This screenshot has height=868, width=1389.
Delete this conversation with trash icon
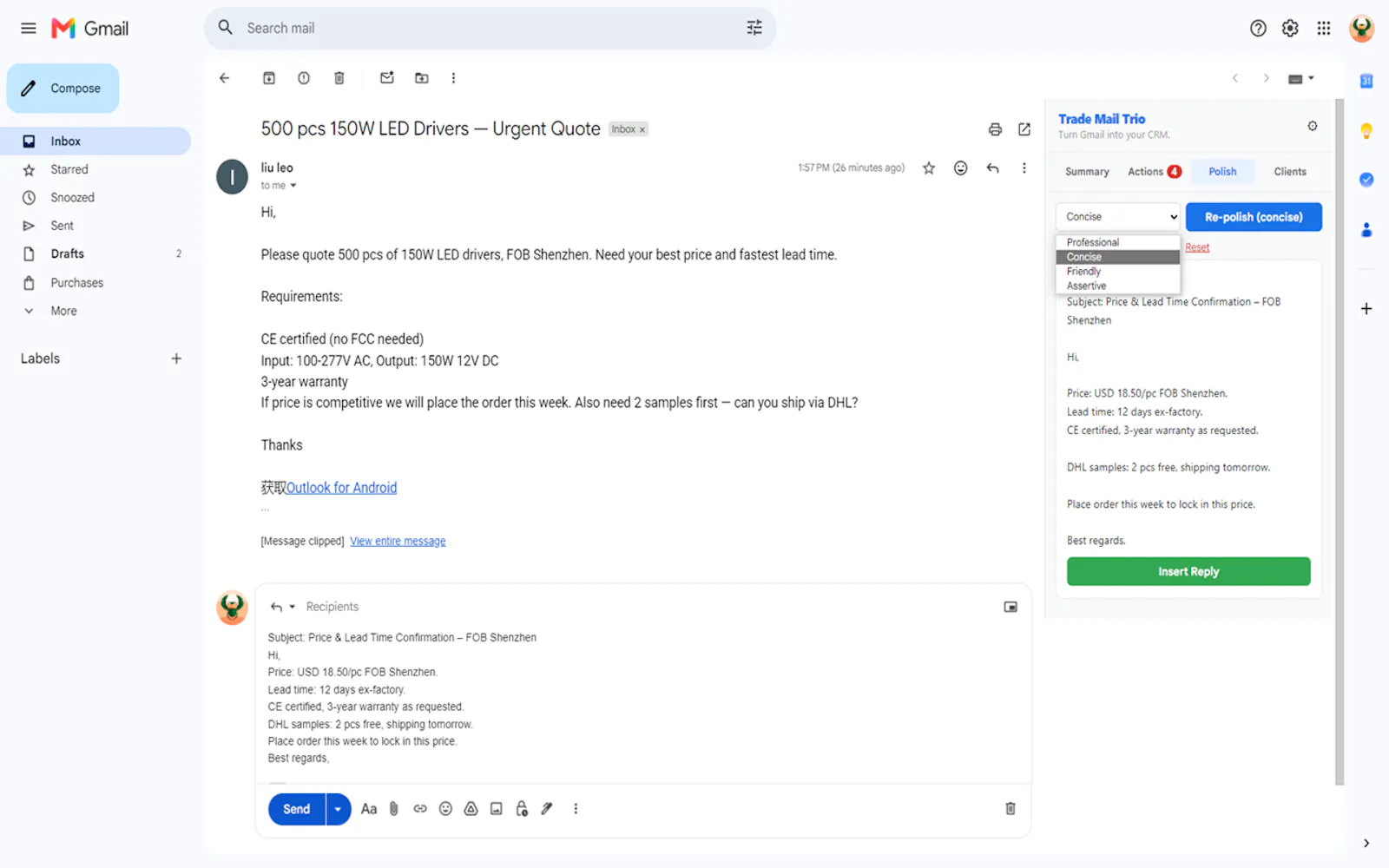(339, 78)
